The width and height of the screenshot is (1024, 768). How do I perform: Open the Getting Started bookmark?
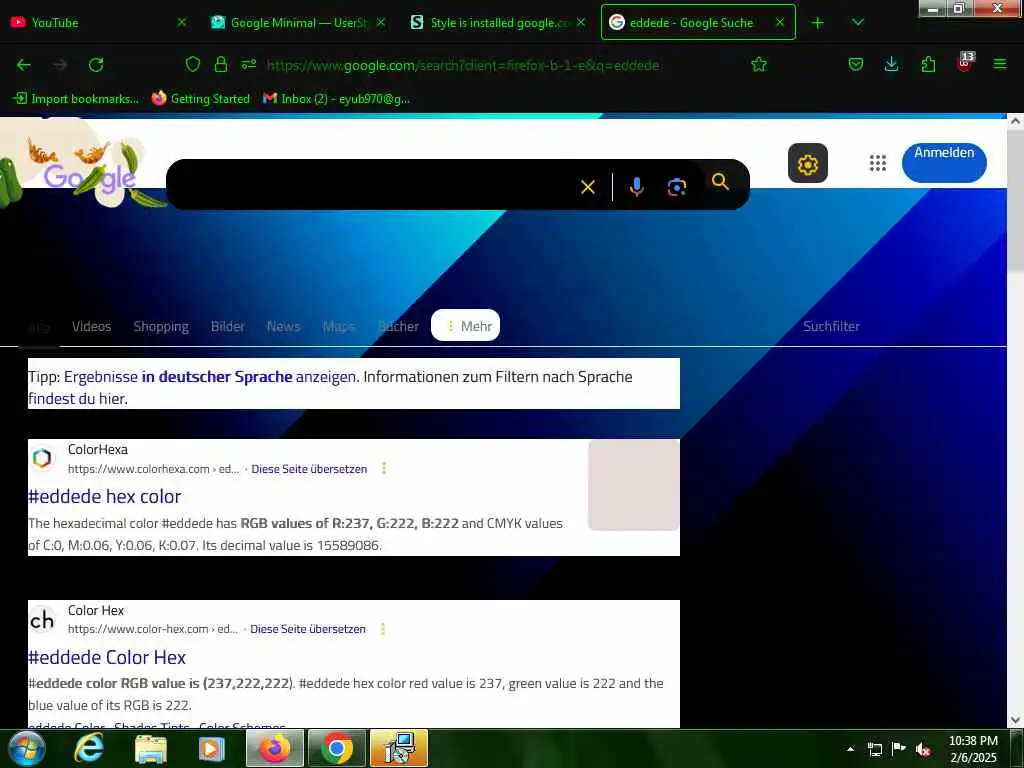(200, 99)
